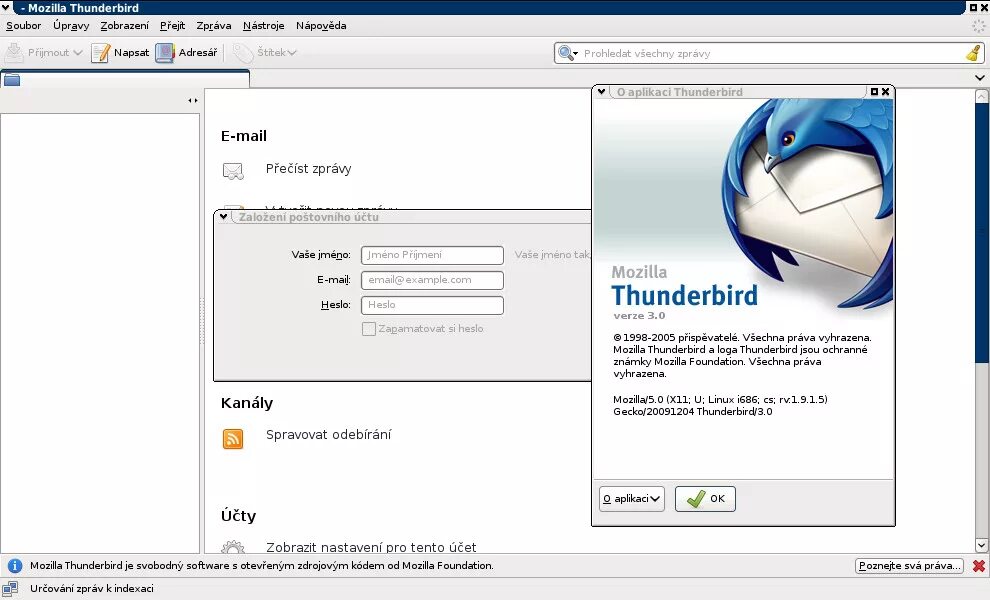Open the Adresář address book icon

point(165,52)
